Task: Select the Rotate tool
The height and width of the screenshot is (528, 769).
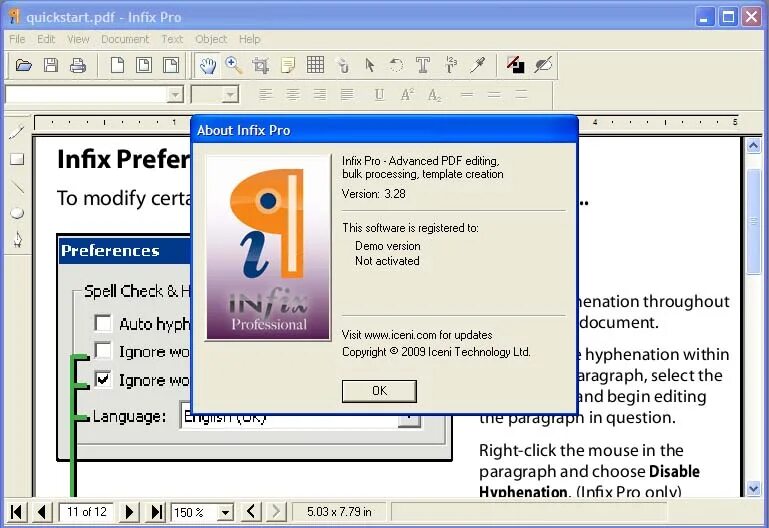Action: pyautogui.click(x=396, y=65)
